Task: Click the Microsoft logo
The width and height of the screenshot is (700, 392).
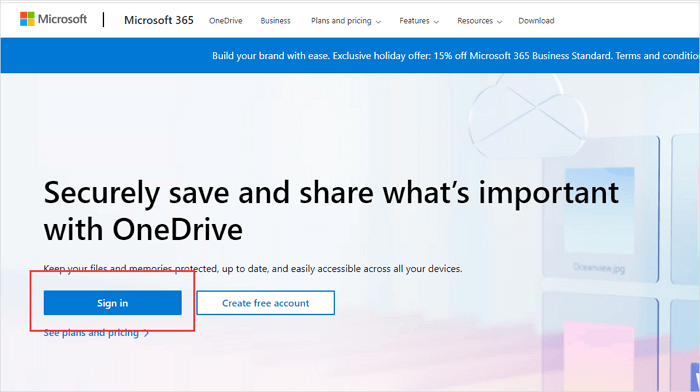Action: coord(54,19)
